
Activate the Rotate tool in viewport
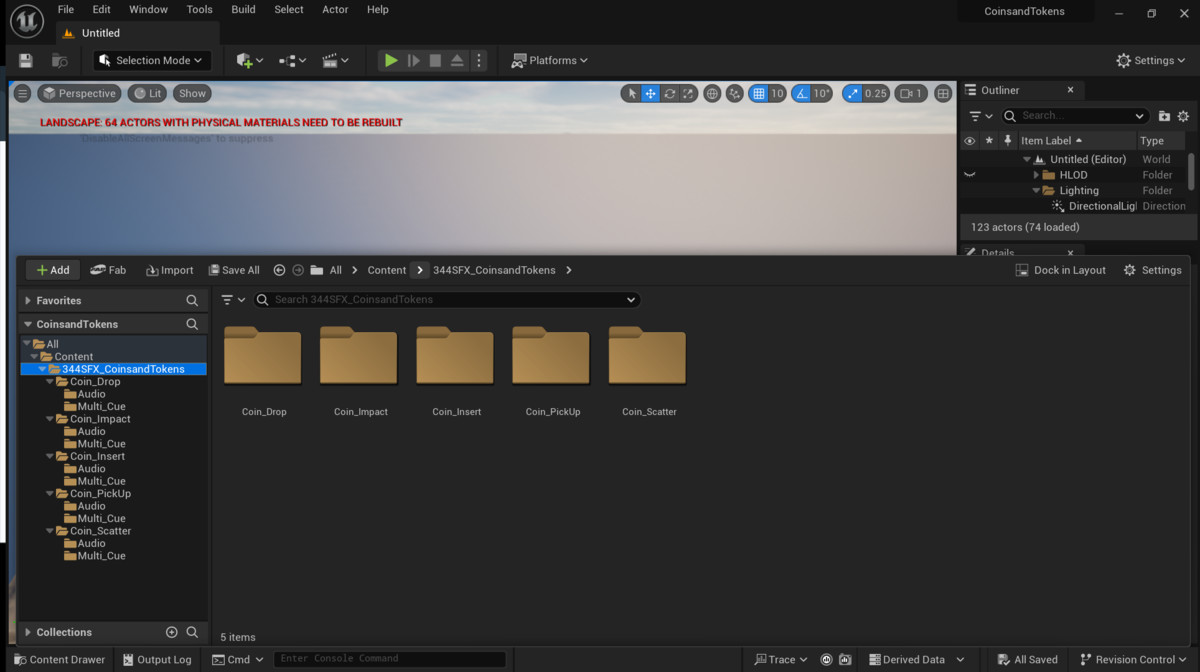click(669, 94)
